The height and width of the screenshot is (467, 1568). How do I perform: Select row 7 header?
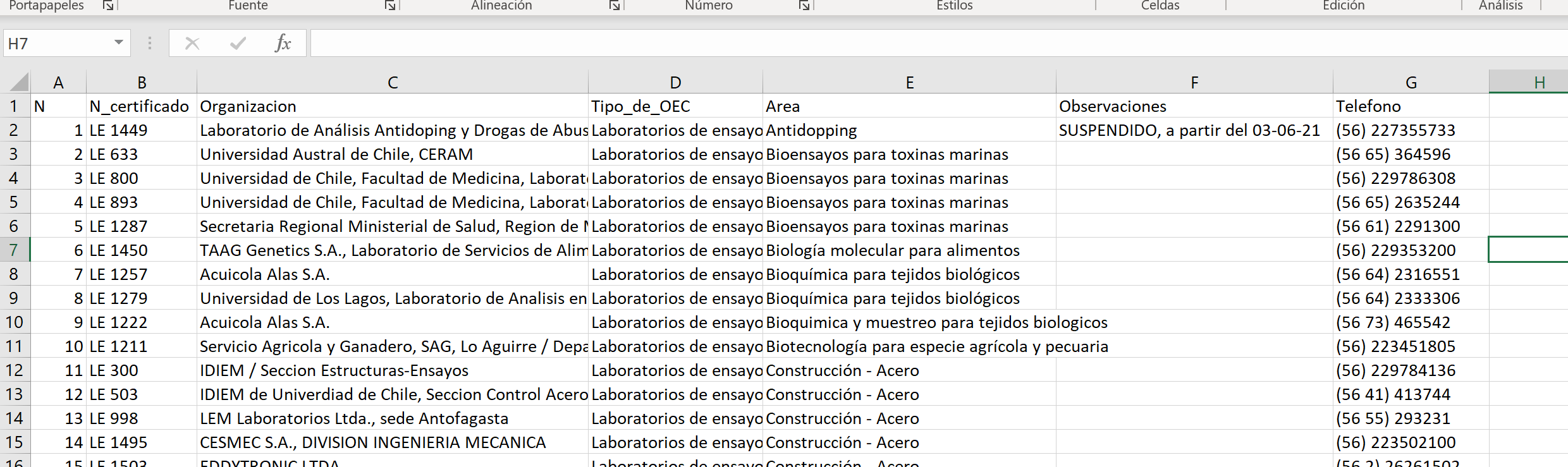pyautogui.click(x=14, y=250)
